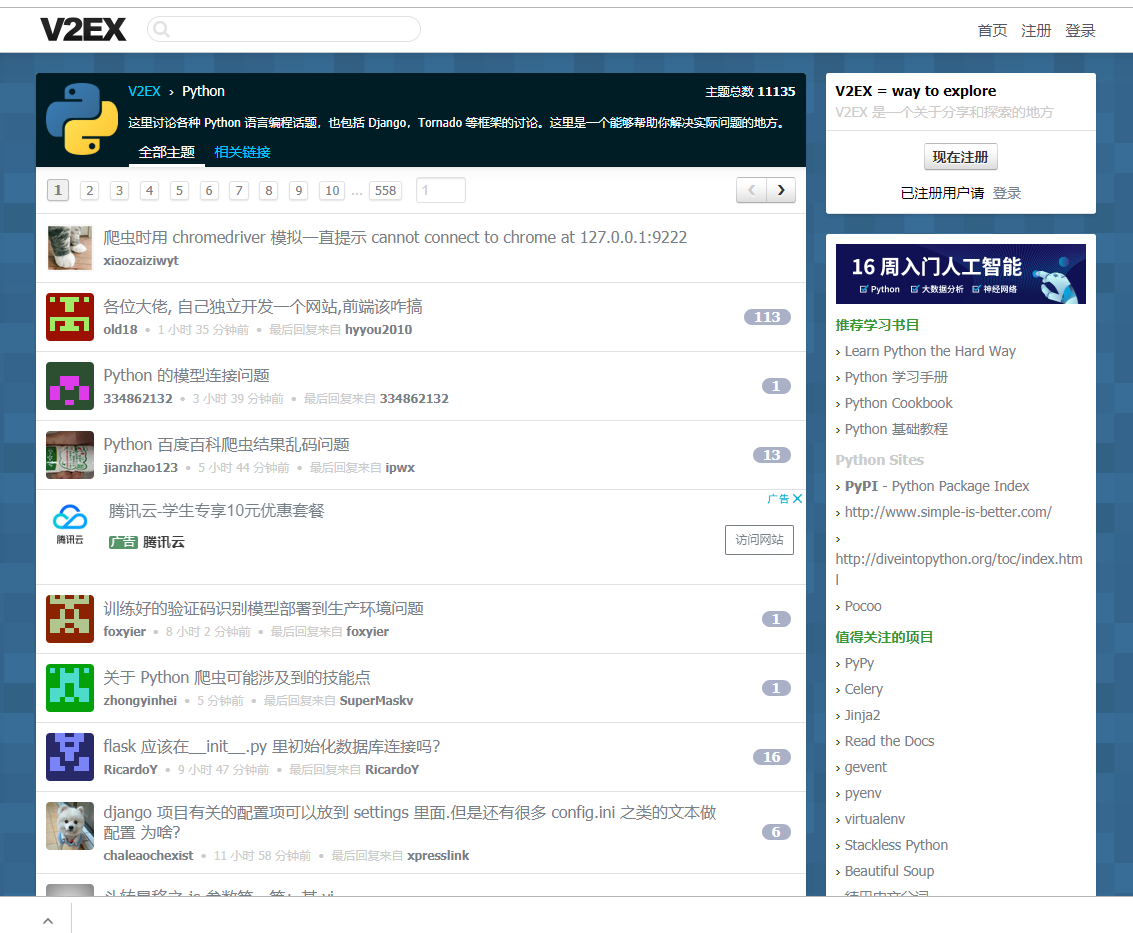Open the Beautiful Soup link

[x=889, y=872]
